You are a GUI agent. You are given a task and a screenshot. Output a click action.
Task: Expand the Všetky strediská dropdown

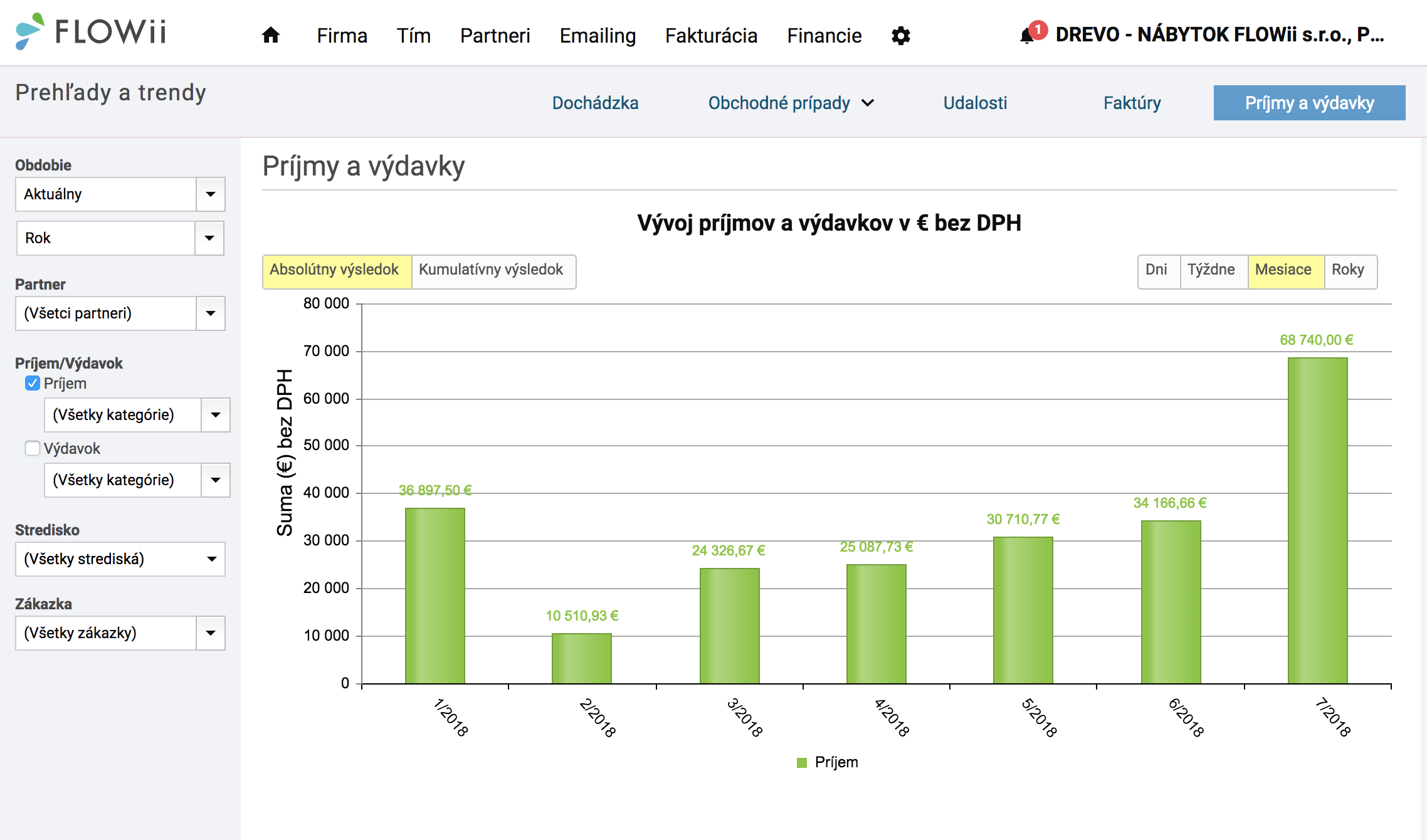click(120, 559)
